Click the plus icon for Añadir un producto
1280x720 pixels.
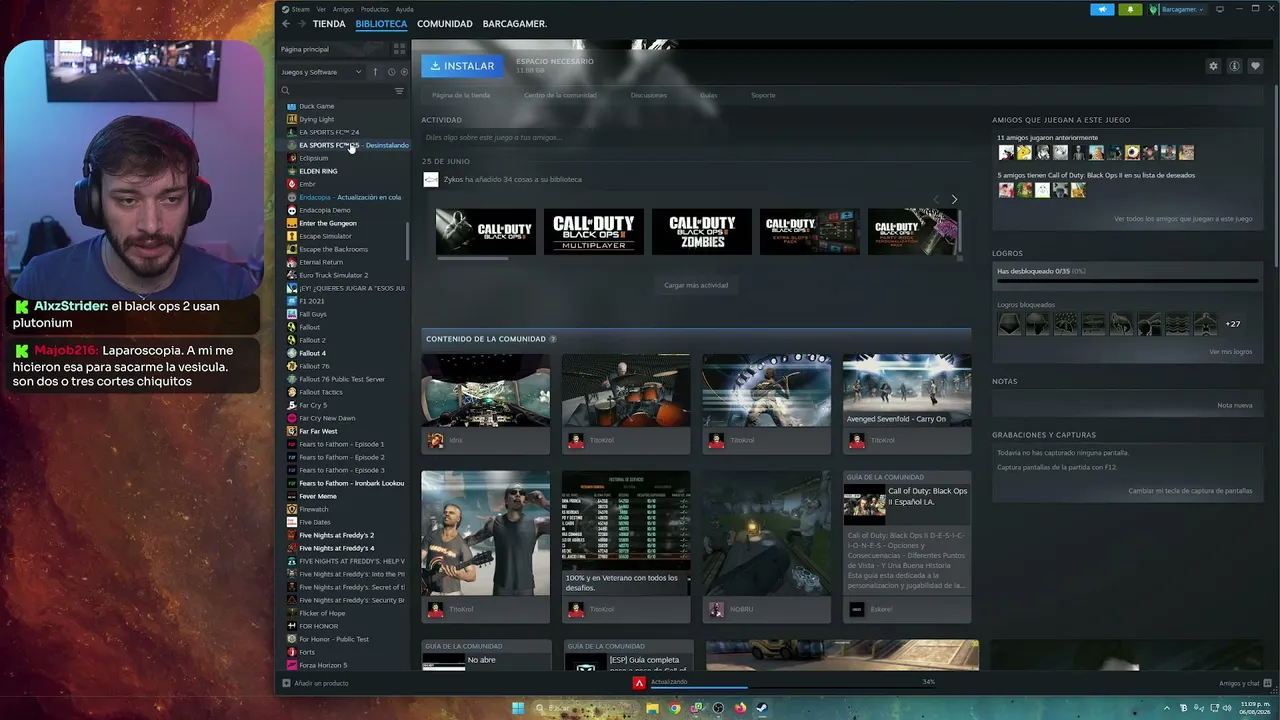286,683
